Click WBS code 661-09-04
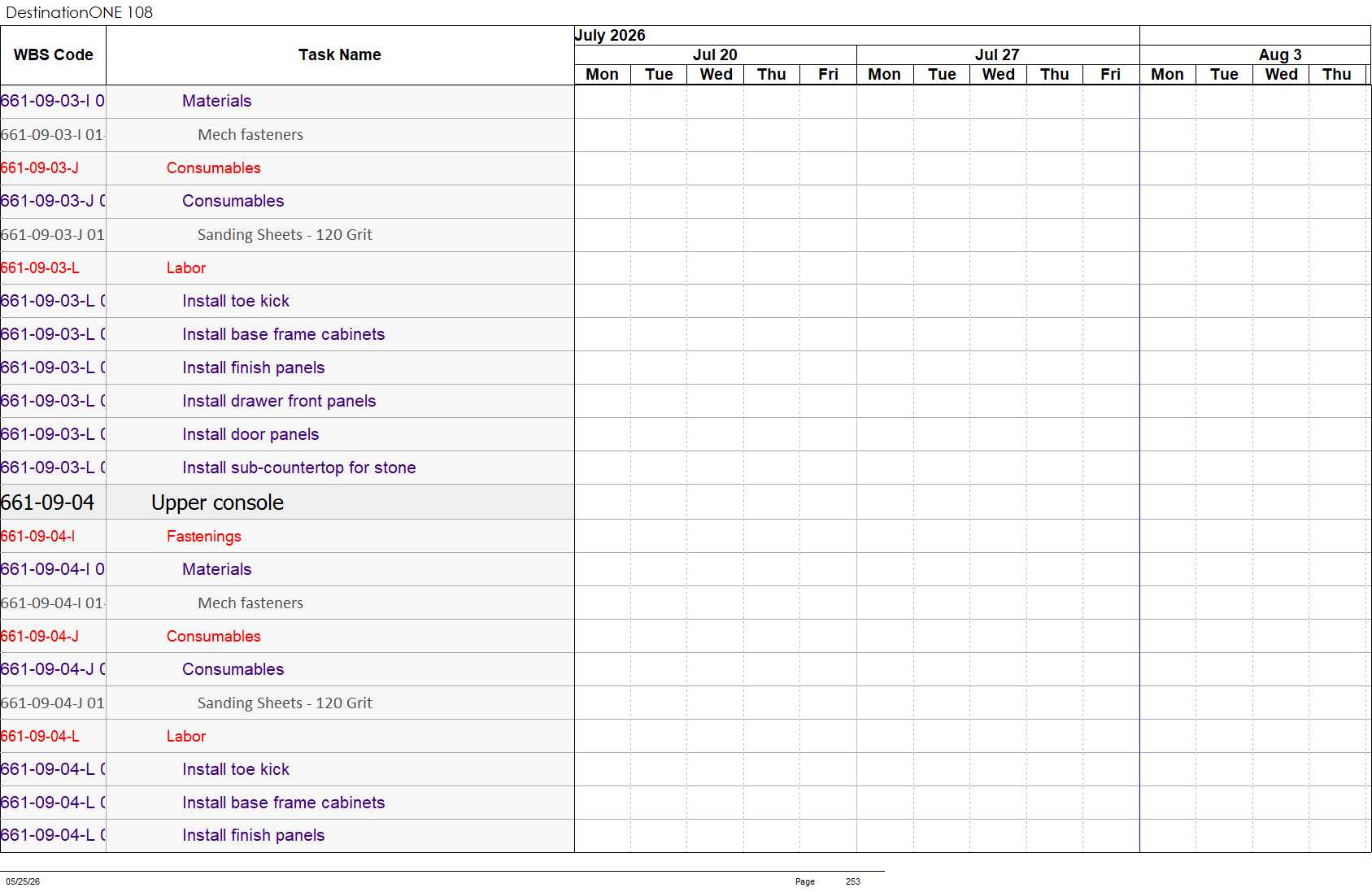Viewport: 1372px width, 892px height. (x=47, y=503)
